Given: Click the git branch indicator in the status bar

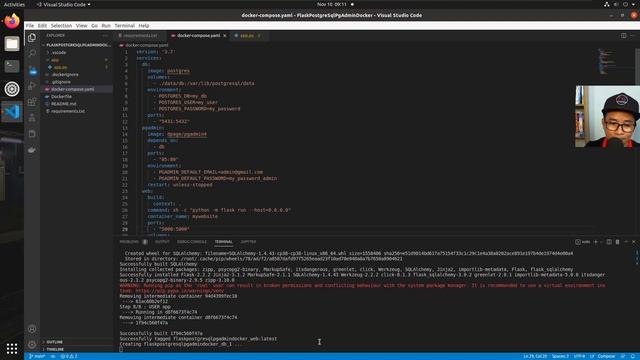Looking at the screenshot, I should pos(37,356).
